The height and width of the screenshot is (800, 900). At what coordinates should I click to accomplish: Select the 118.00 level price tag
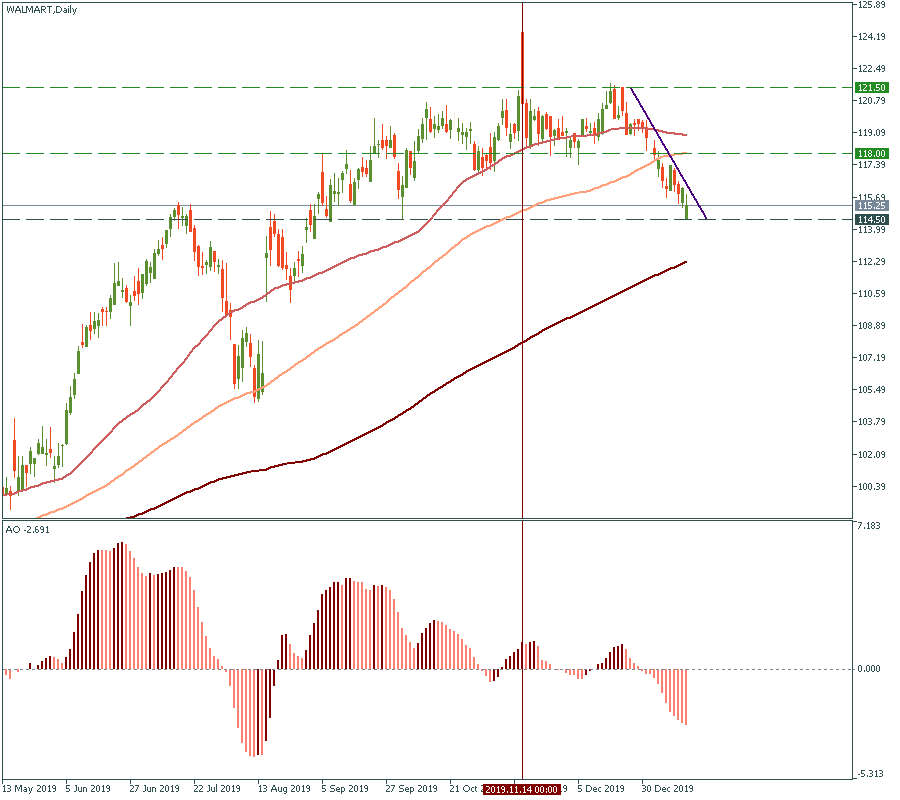(x=871, y=153)
